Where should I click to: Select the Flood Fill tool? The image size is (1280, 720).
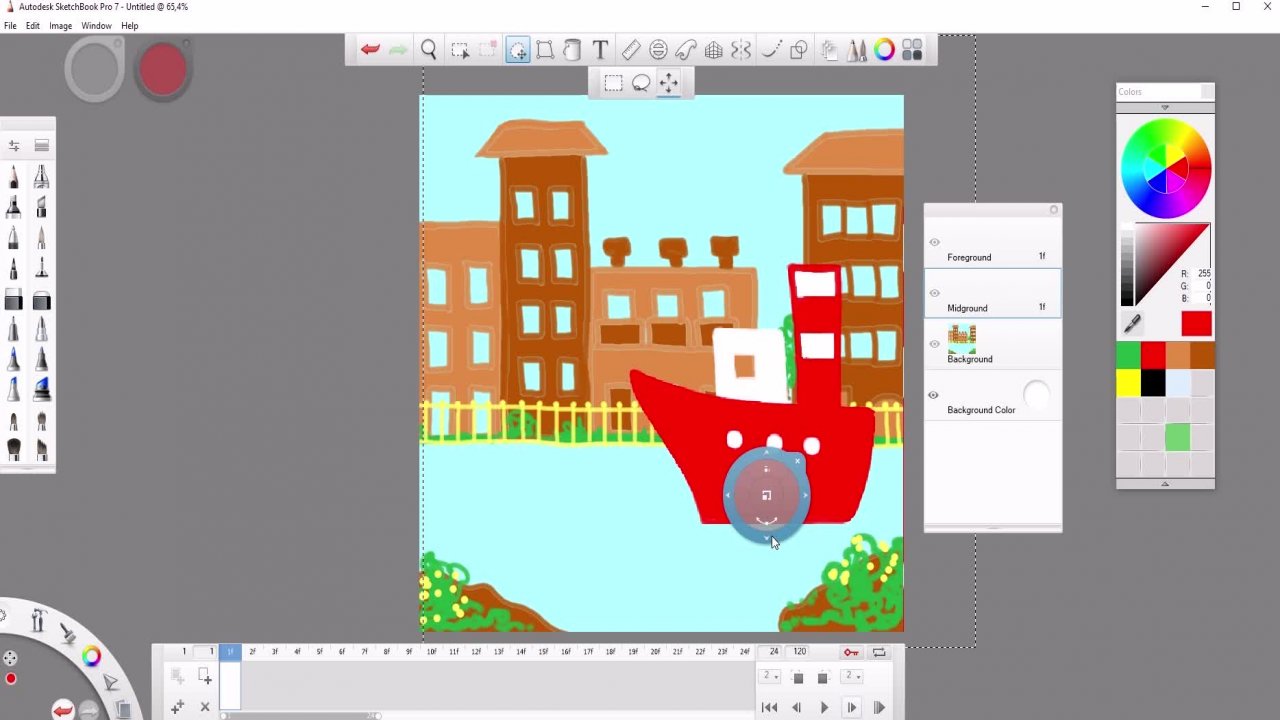pyautogui.click(x=571, y=50)
